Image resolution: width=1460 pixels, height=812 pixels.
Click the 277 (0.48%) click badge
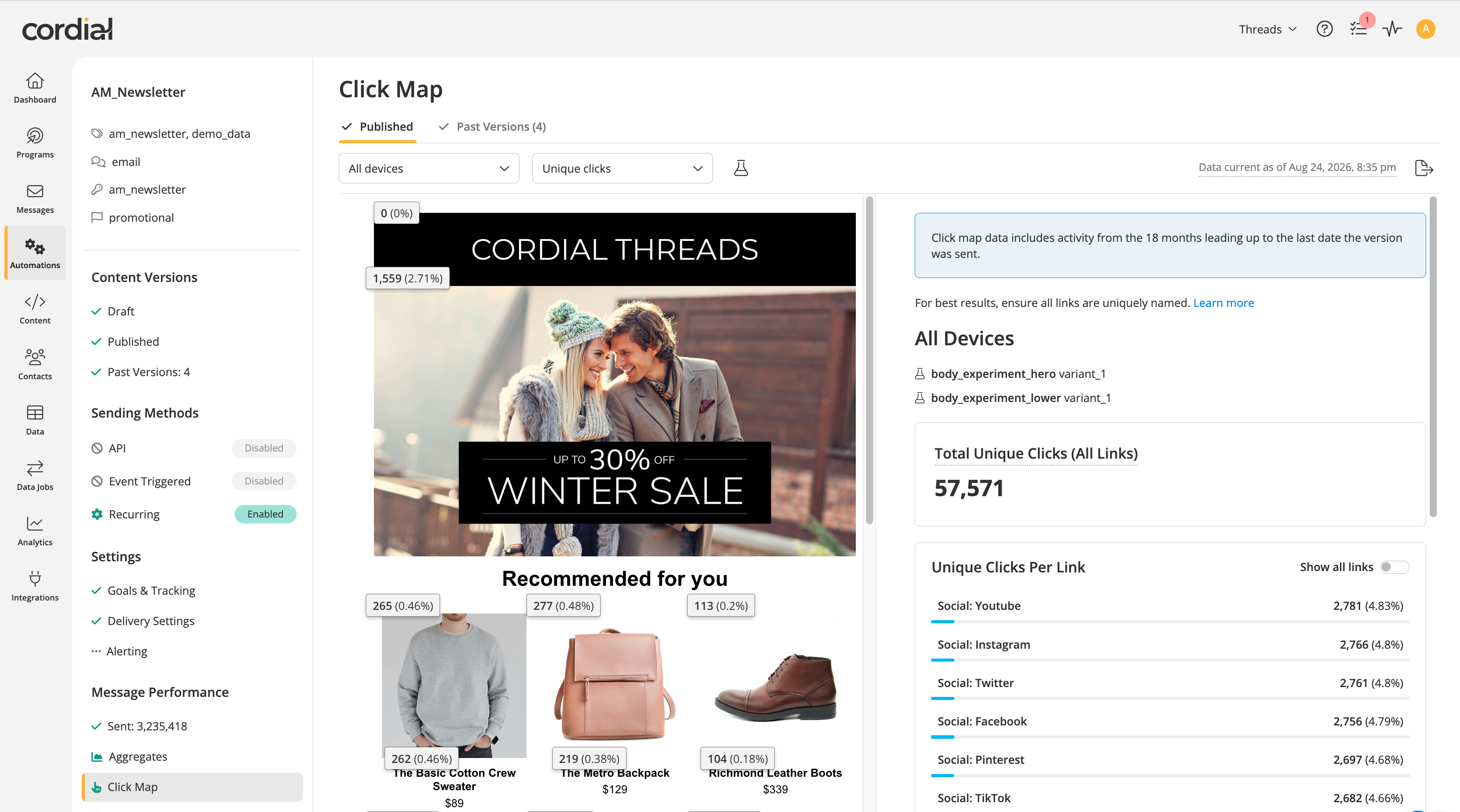(564, 606)
